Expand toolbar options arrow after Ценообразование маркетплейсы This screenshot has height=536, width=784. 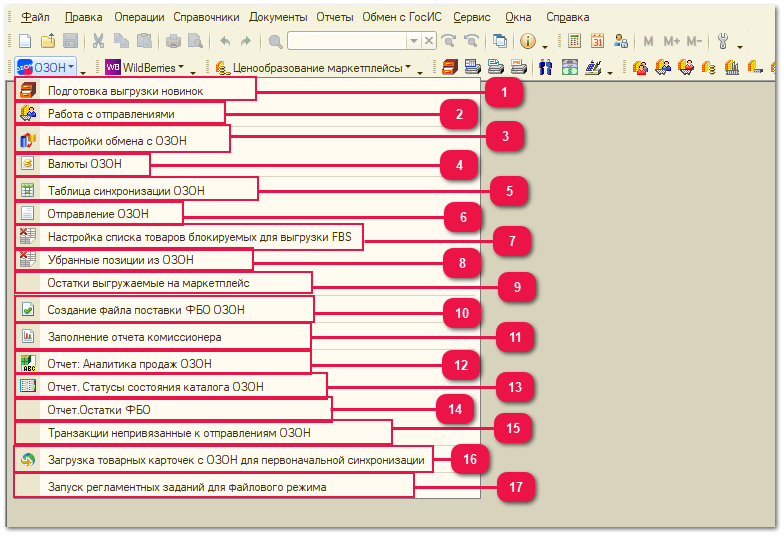420,74
